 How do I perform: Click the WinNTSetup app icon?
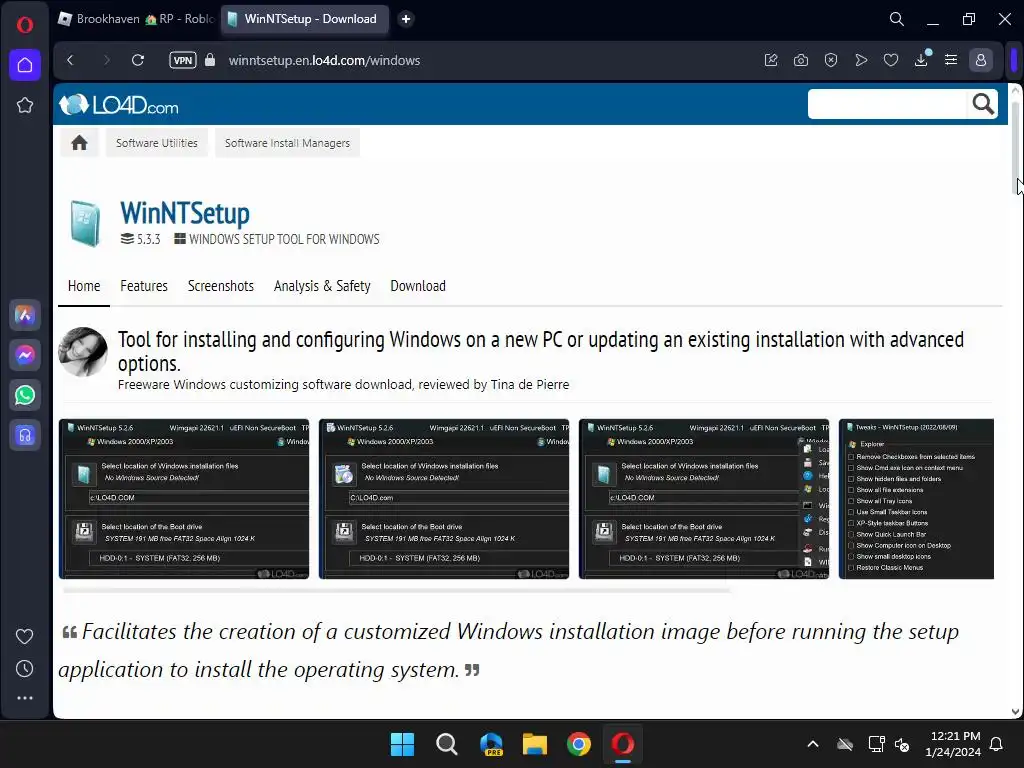(x=86, y=223)
